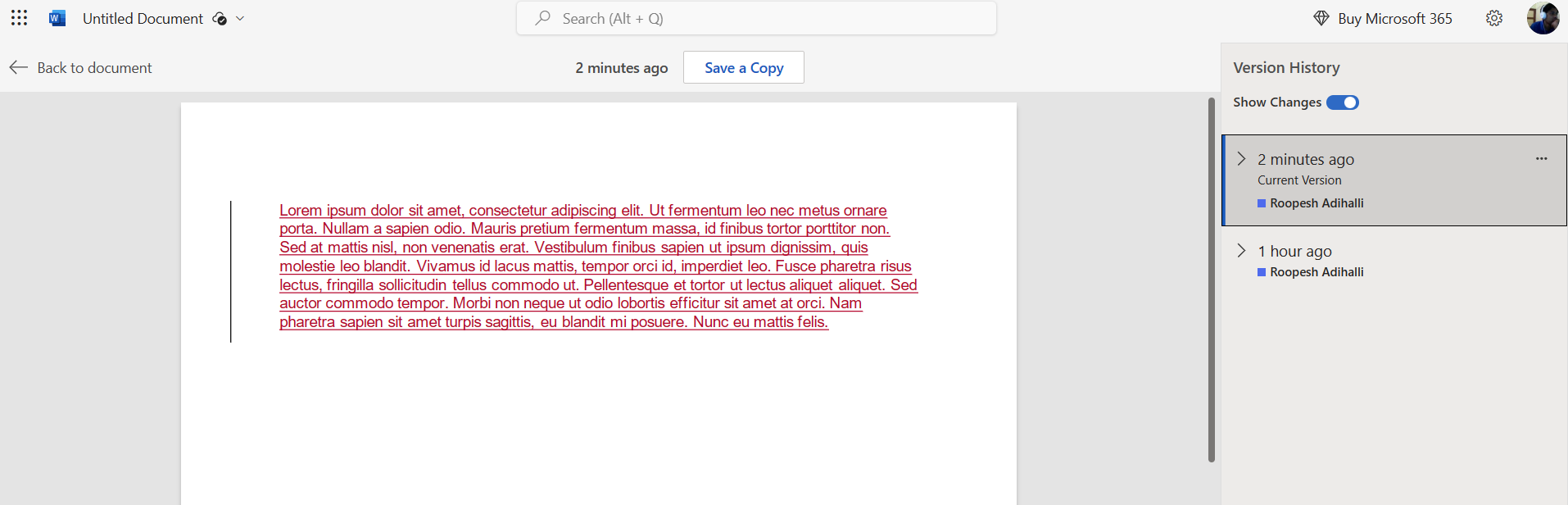Click the blue author swatch under 1 hour ago
Image resolution: width=1568 pixels, height=505 pixels.
(1262, 272)
